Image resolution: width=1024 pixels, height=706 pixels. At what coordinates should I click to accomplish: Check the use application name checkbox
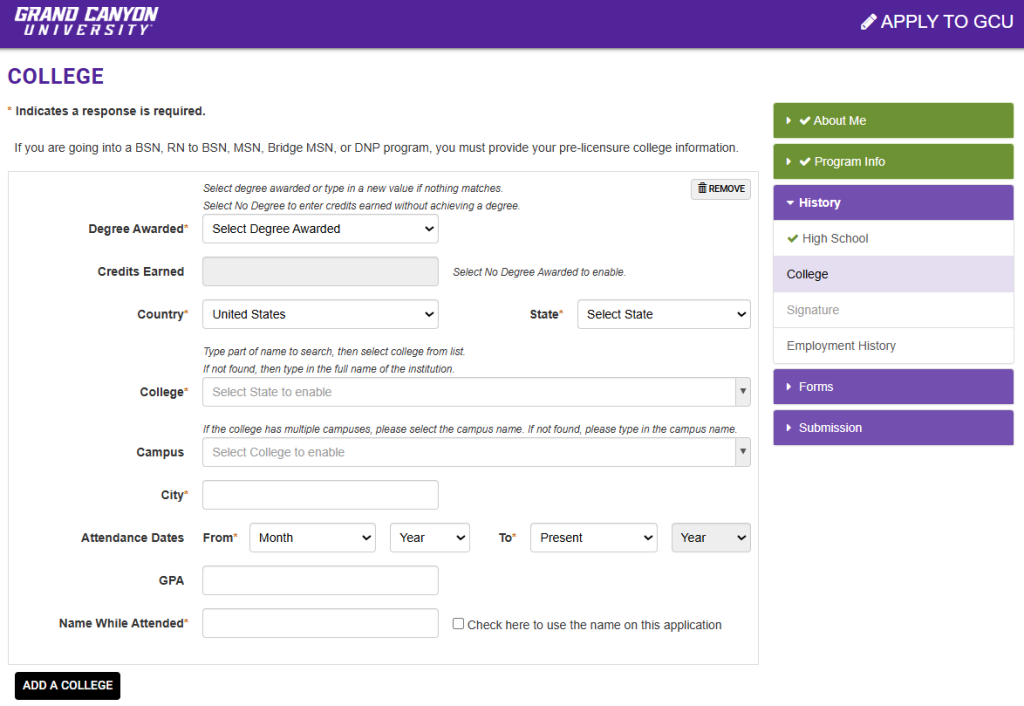(458, 624)
